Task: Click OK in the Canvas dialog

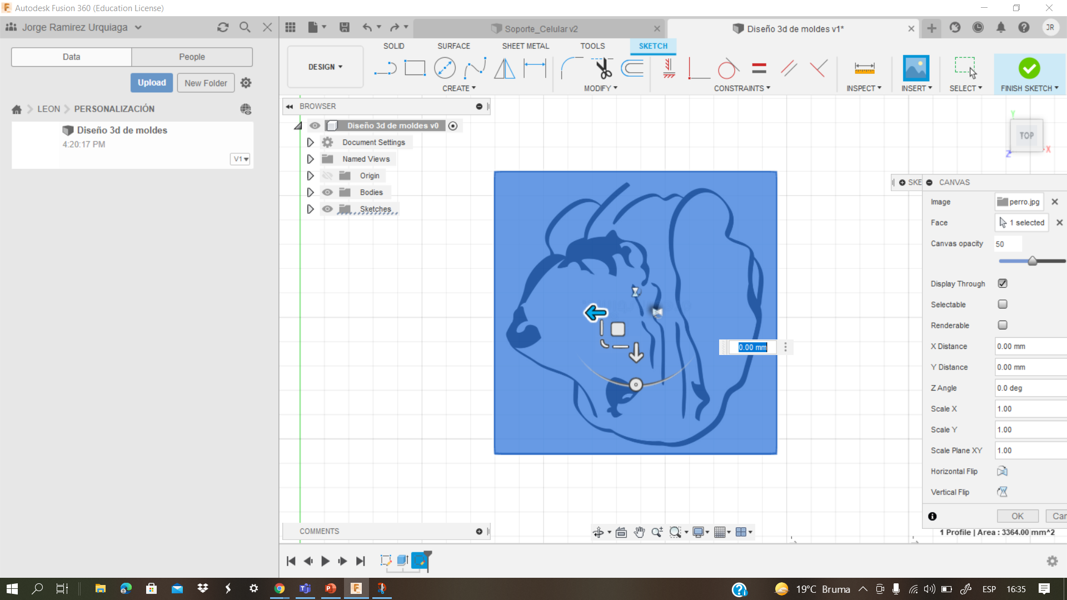Action: 1017,516
